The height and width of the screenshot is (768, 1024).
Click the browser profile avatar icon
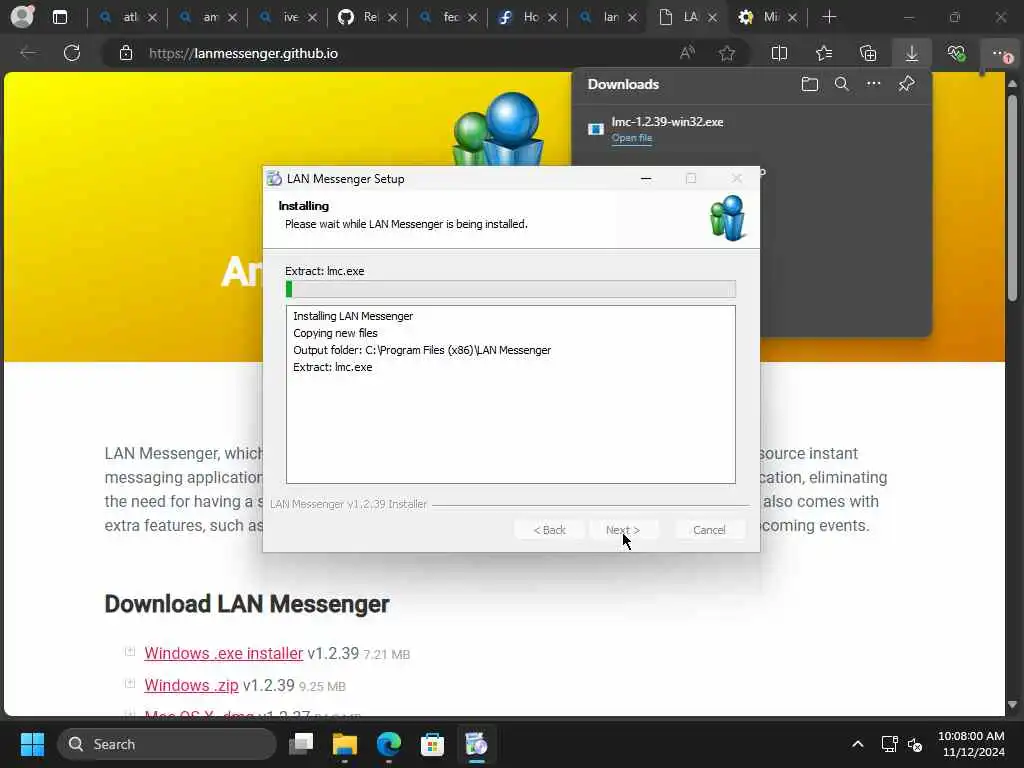point(22,16)
